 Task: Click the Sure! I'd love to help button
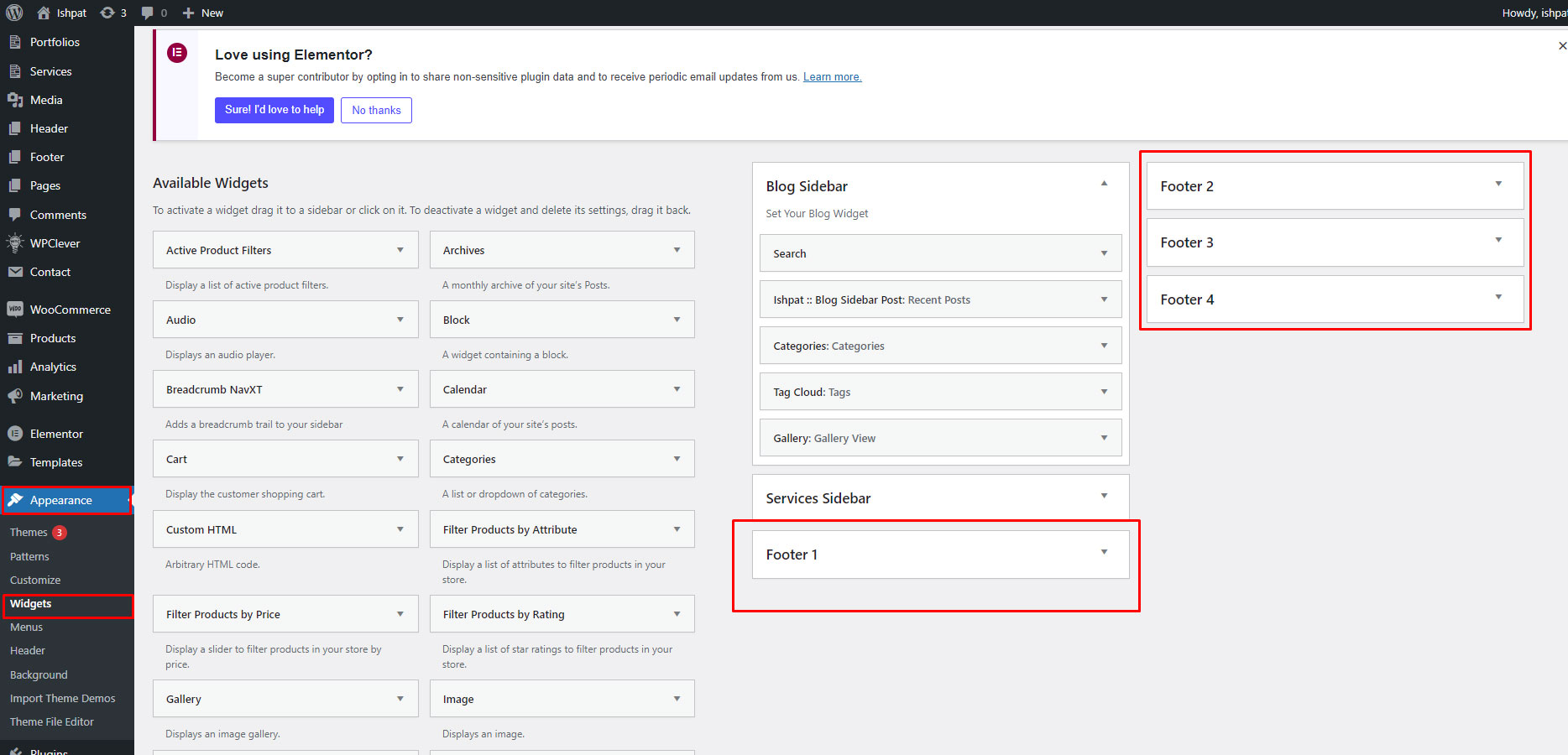click(274, 110)
